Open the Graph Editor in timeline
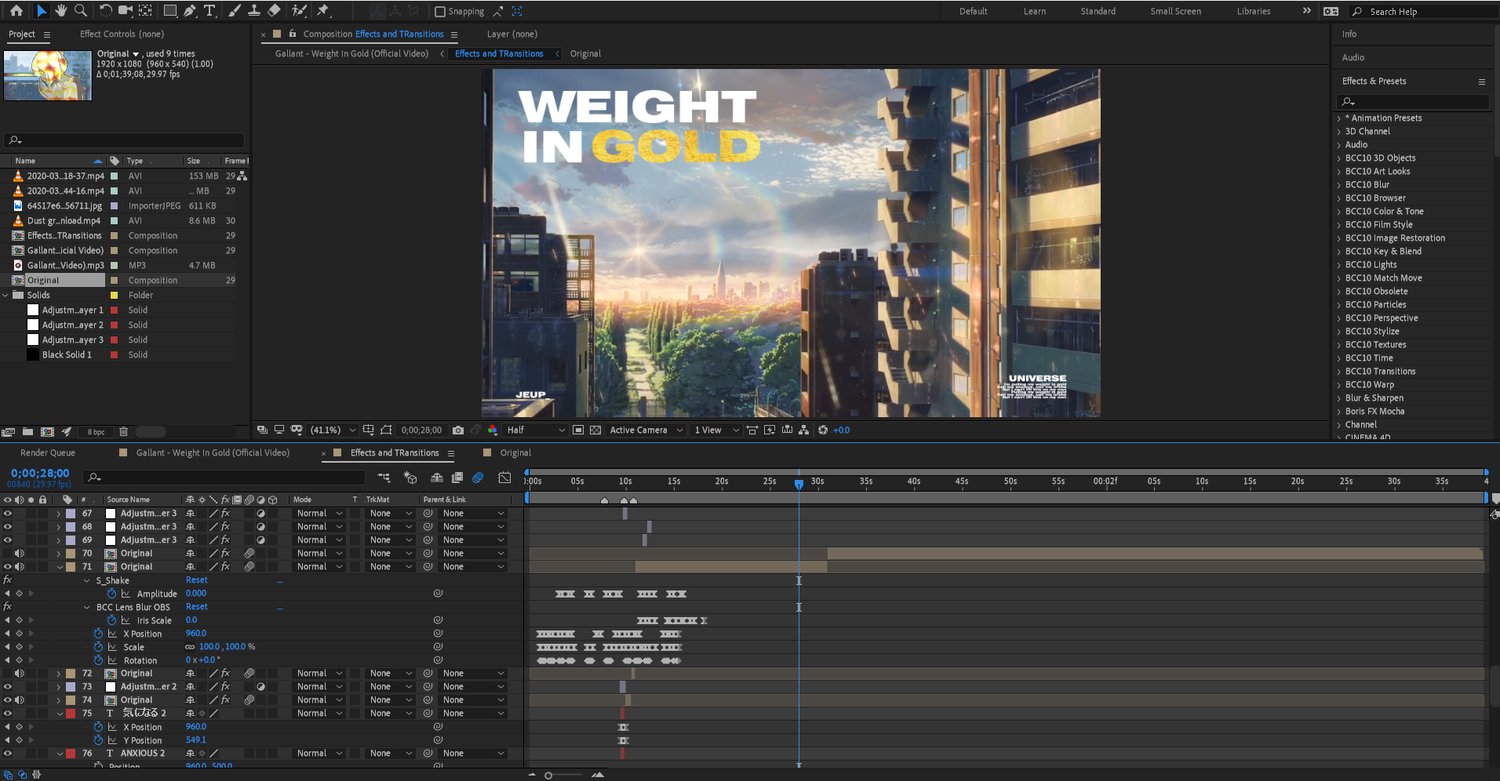1500x781 pixels. coord(504,478)
